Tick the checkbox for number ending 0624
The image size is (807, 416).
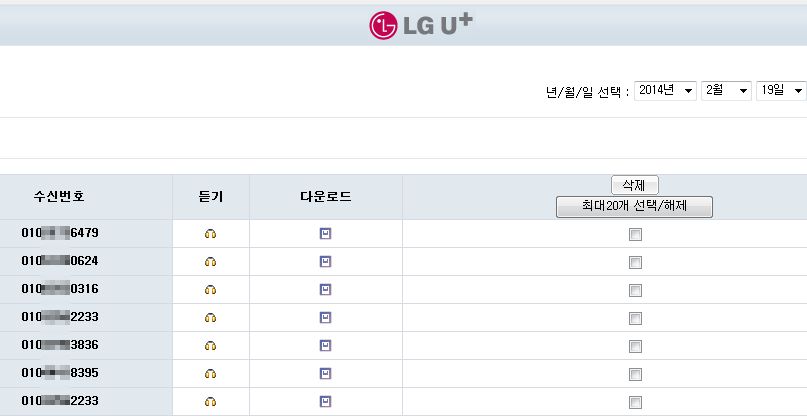636,263
